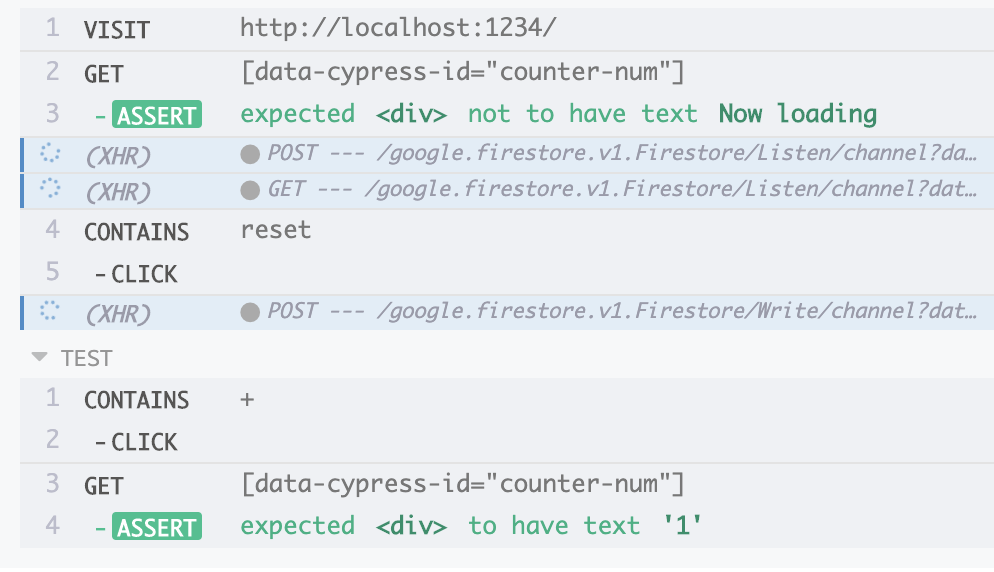Click the gray status dot of Listen GET request

click(250, 190)
